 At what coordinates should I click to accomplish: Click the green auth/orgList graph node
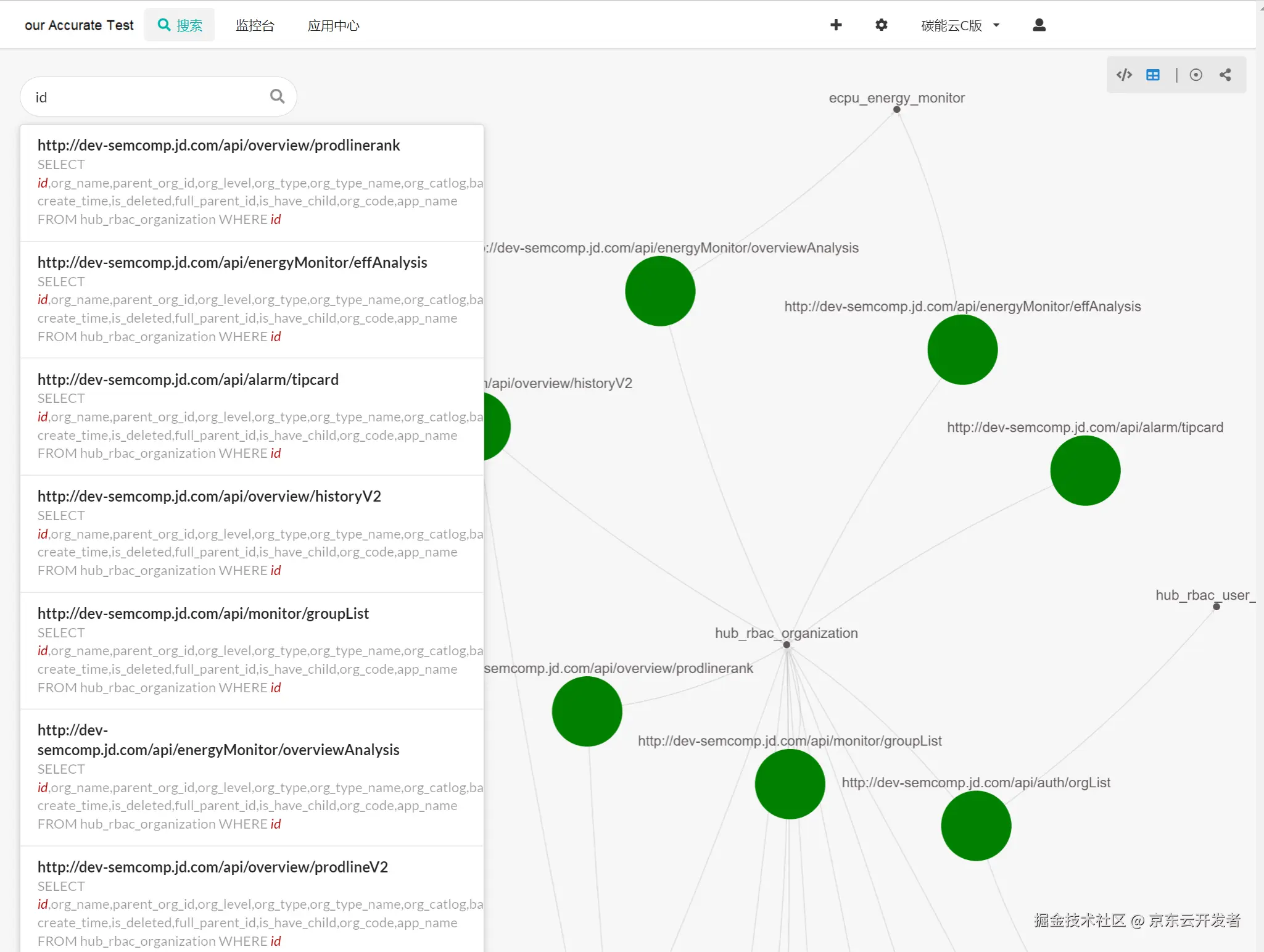click(975, 826)
